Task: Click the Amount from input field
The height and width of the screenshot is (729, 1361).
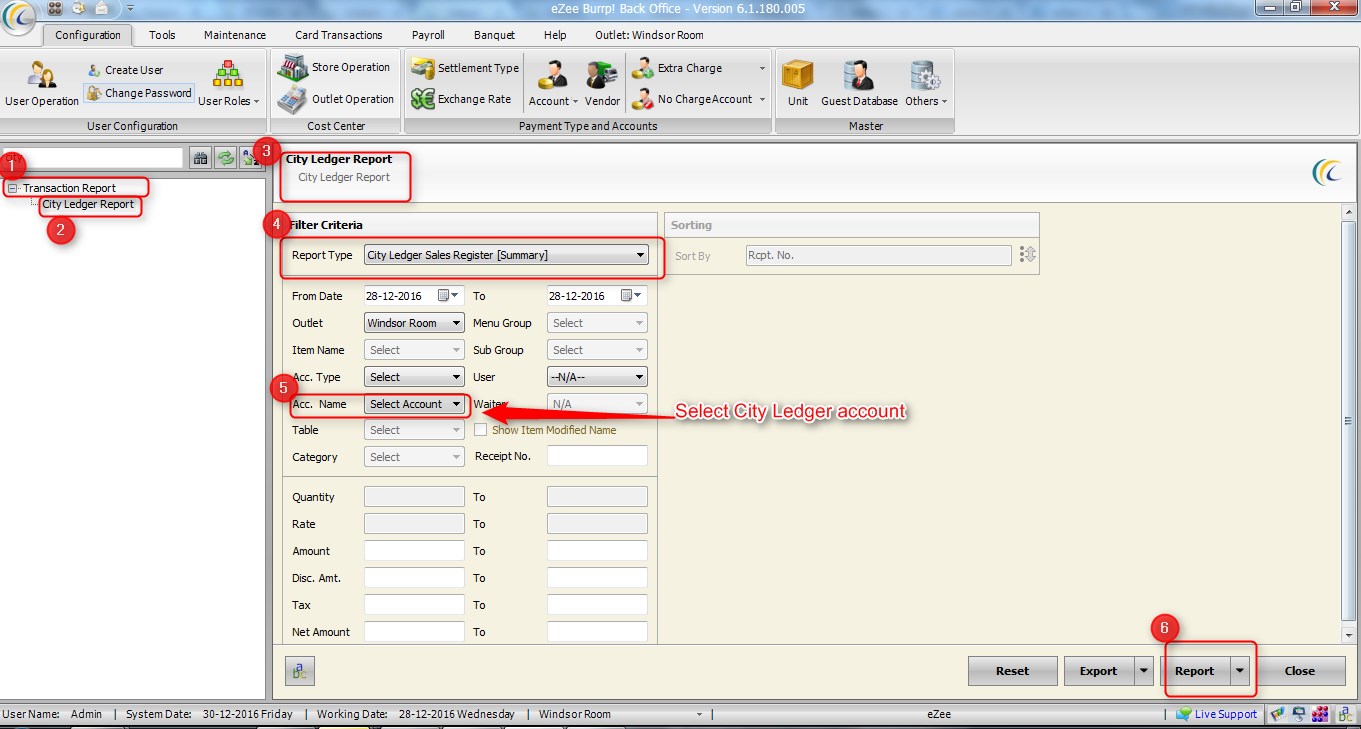Action: (414, 551)
